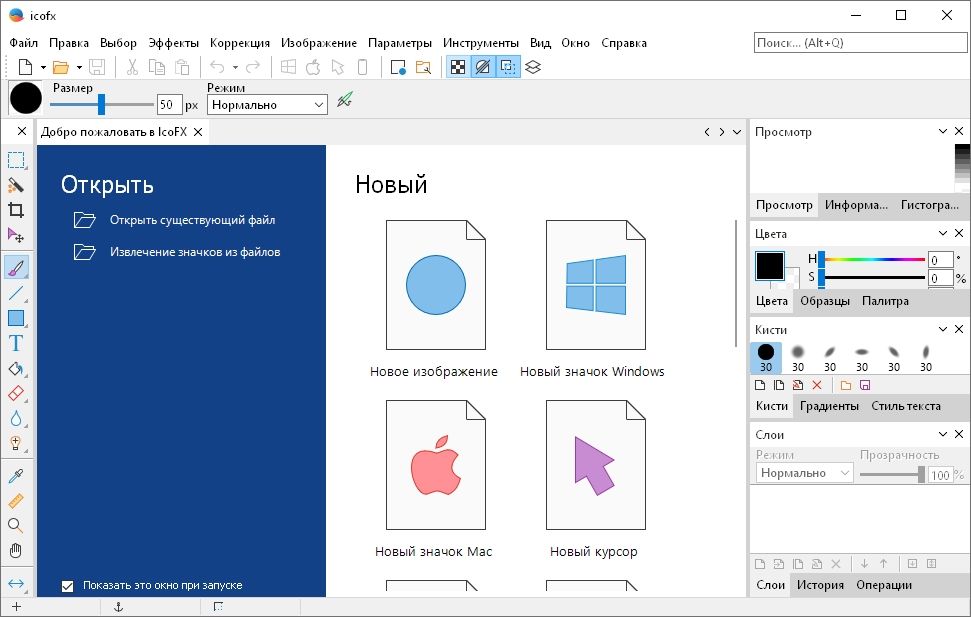Collapse the Просмотр panel chevron
971x617 pixels.
[943, 131]
